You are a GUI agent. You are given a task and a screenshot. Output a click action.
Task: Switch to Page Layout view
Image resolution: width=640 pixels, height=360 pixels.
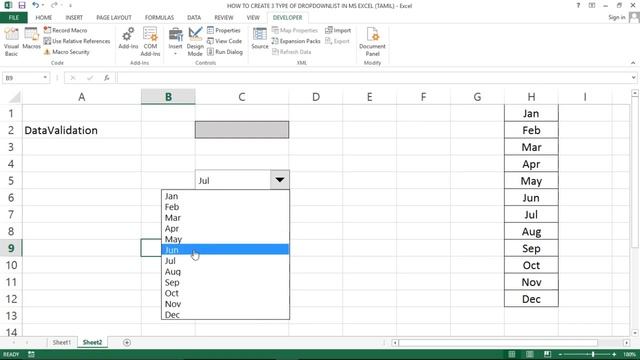pyautogui.click(x=529, y=354)
